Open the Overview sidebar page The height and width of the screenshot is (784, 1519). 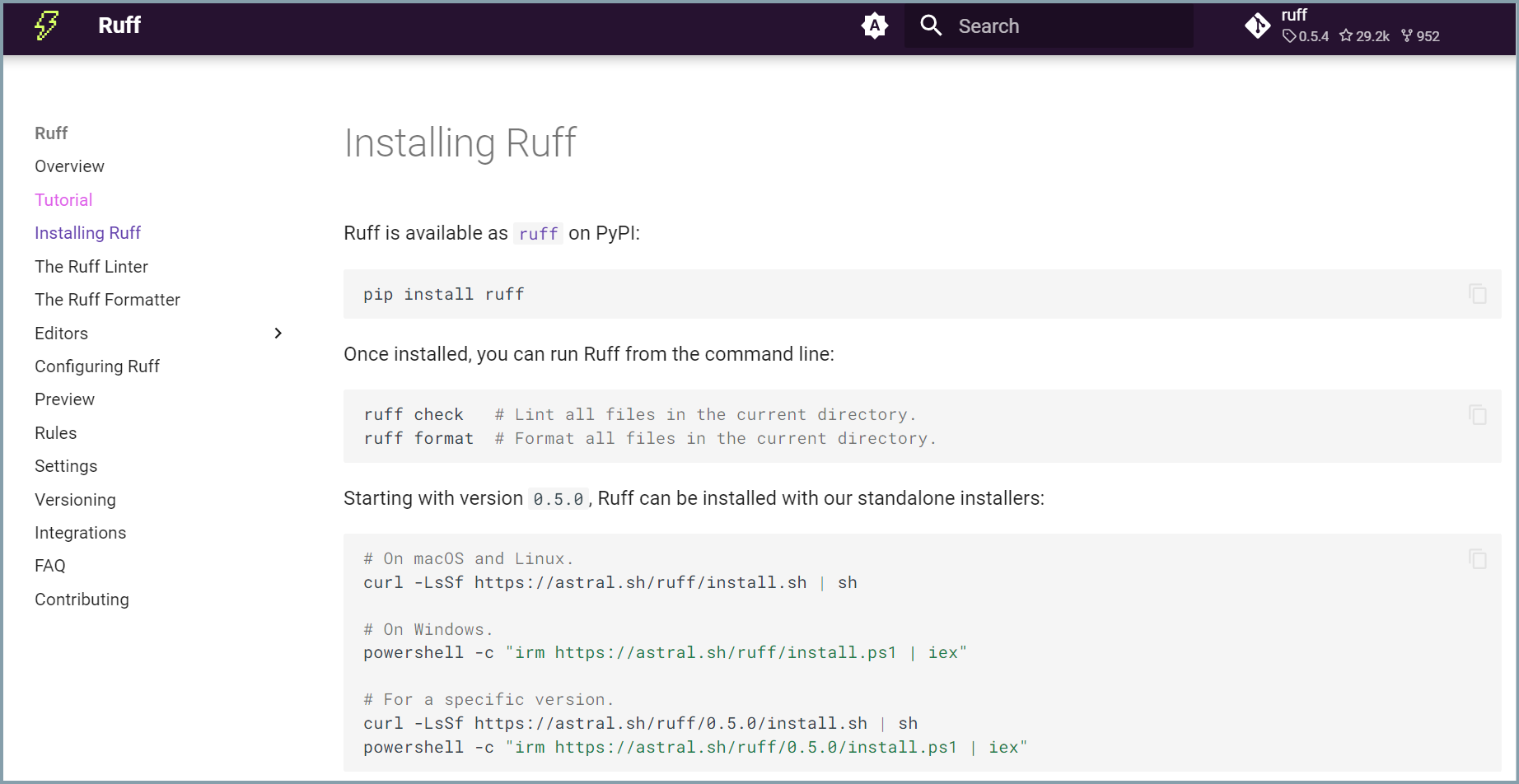69,166
